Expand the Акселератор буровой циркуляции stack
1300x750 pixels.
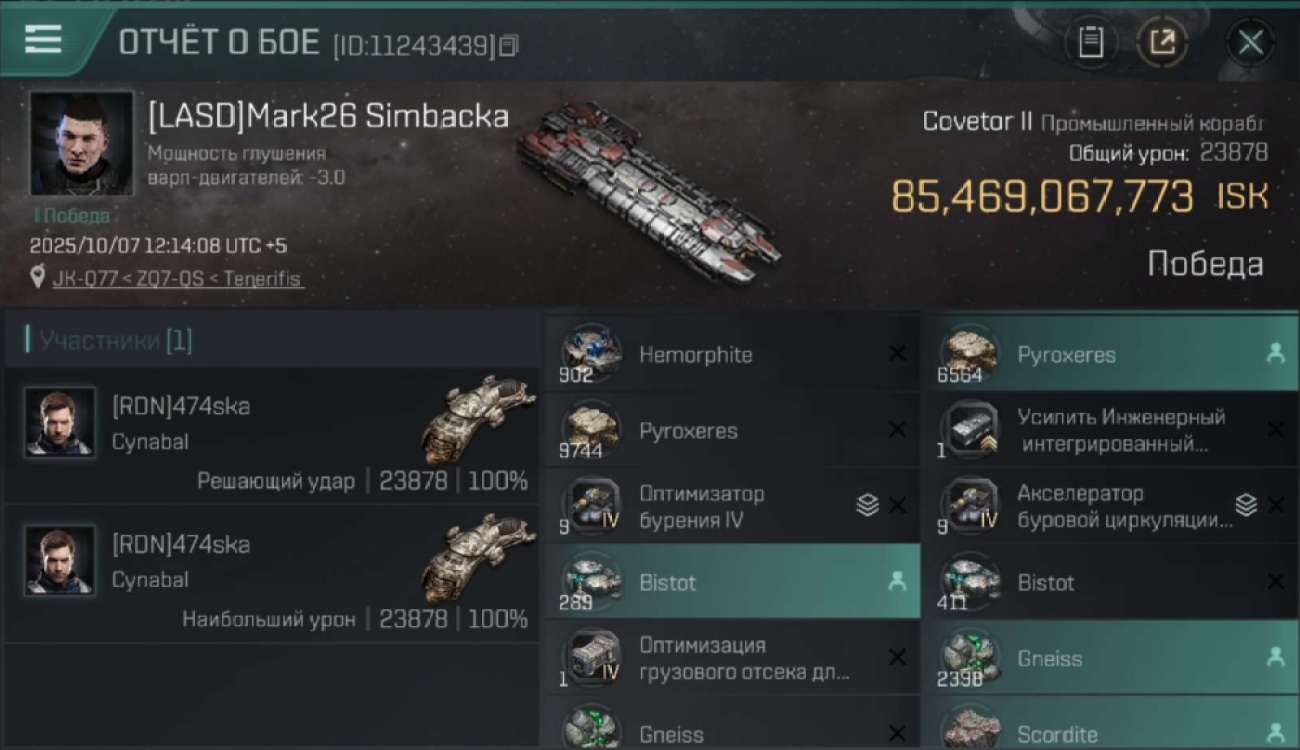click(1246, 506)
